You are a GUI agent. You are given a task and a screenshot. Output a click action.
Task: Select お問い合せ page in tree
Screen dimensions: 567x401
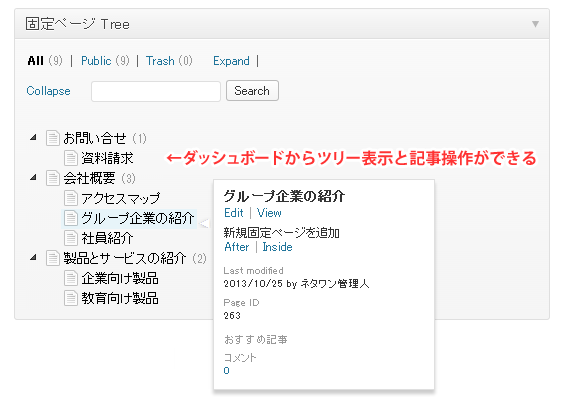coord(95,138)
